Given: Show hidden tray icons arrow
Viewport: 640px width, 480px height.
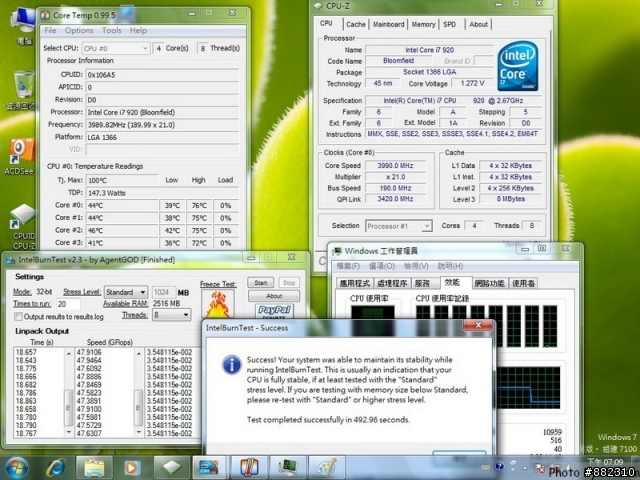Looking at the screenshot, I should click(525, 468).
